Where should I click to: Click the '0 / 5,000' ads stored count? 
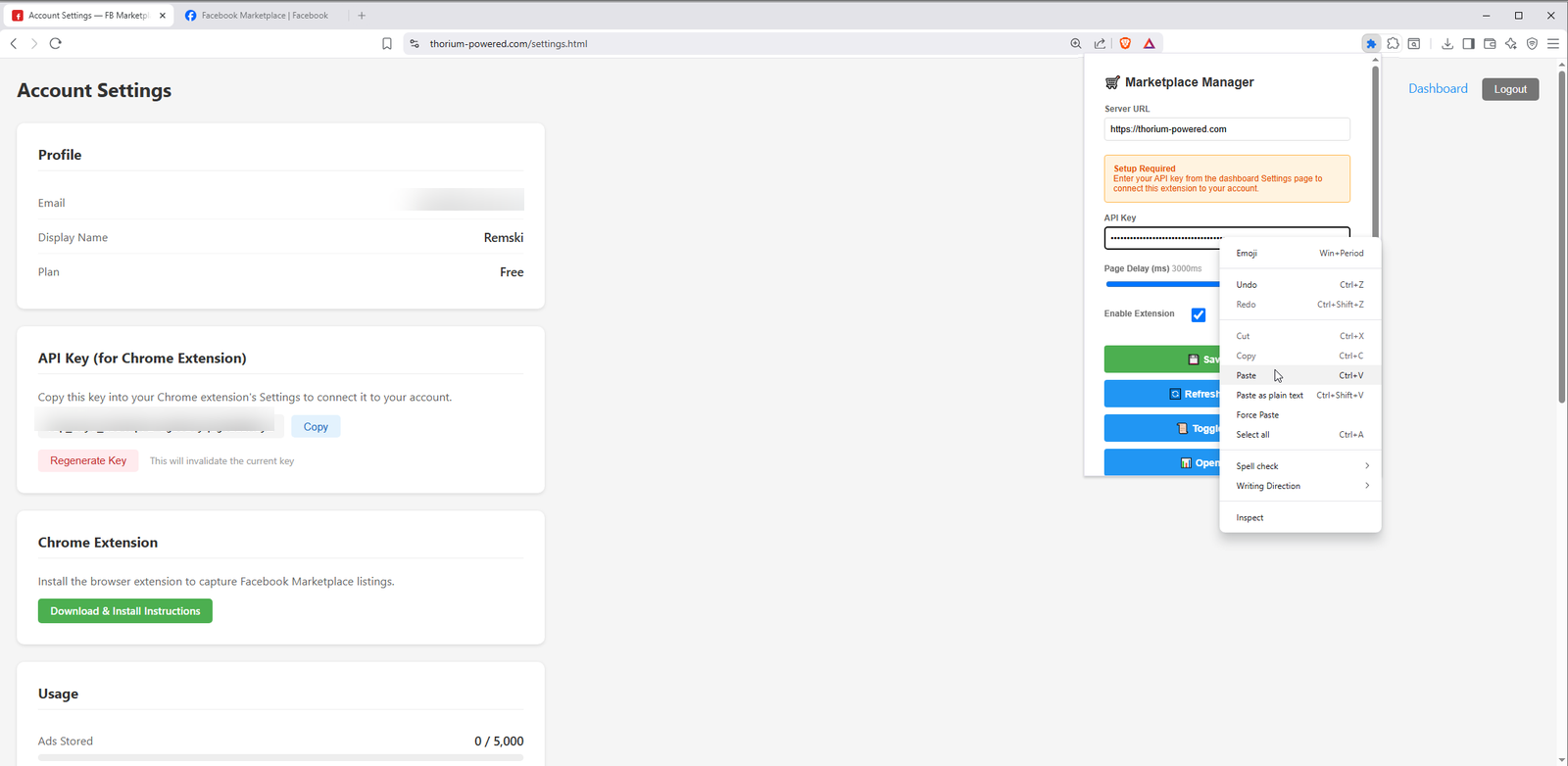(x=499, y=742)
